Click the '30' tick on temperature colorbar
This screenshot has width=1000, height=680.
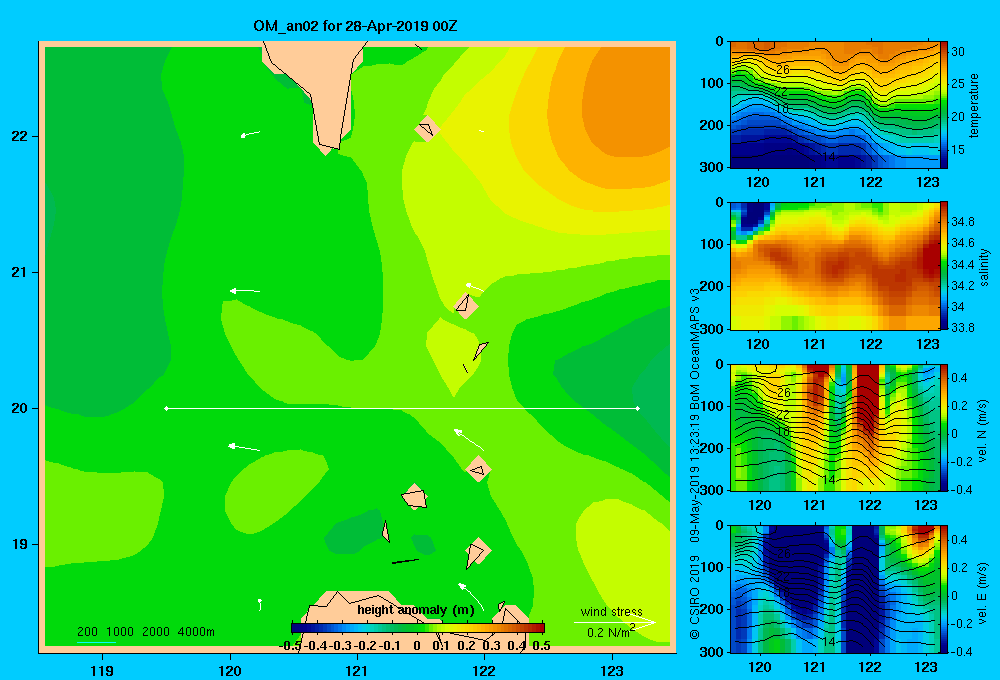click(x=958, y=52)
